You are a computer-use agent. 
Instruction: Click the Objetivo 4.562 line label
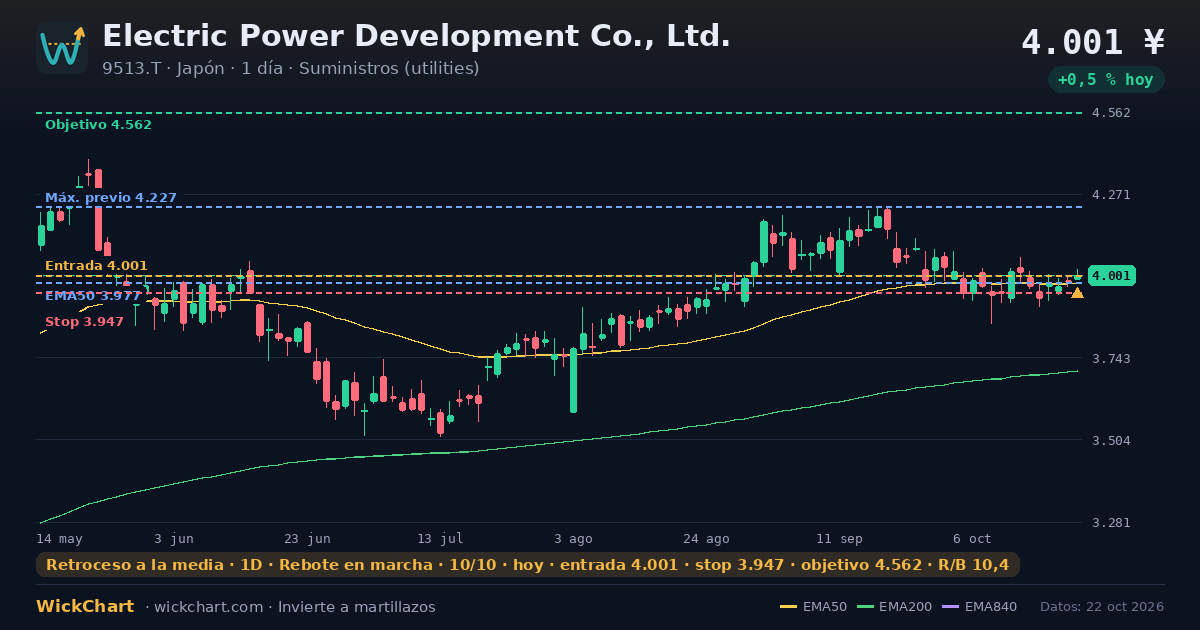click(98, 125)
